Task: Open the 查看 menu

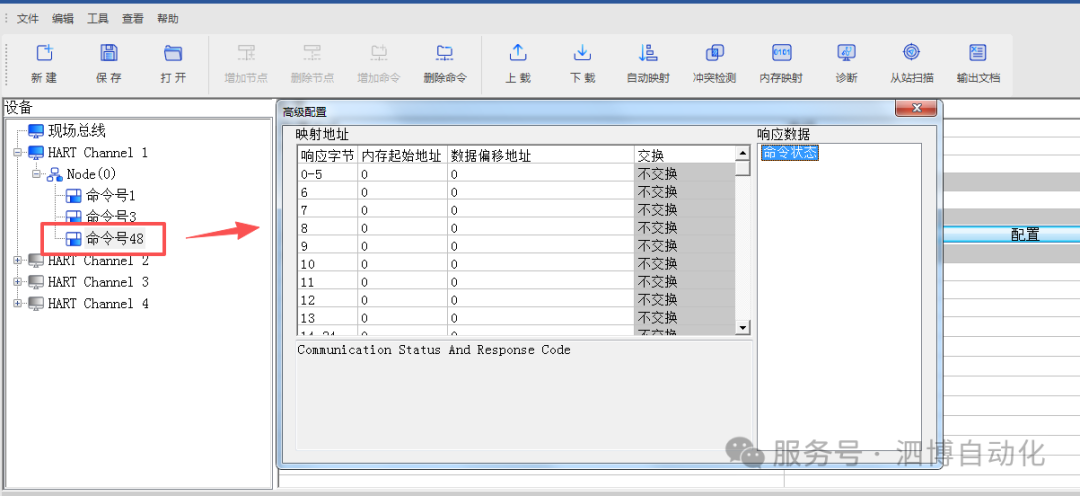Action: tap(133, 19)
